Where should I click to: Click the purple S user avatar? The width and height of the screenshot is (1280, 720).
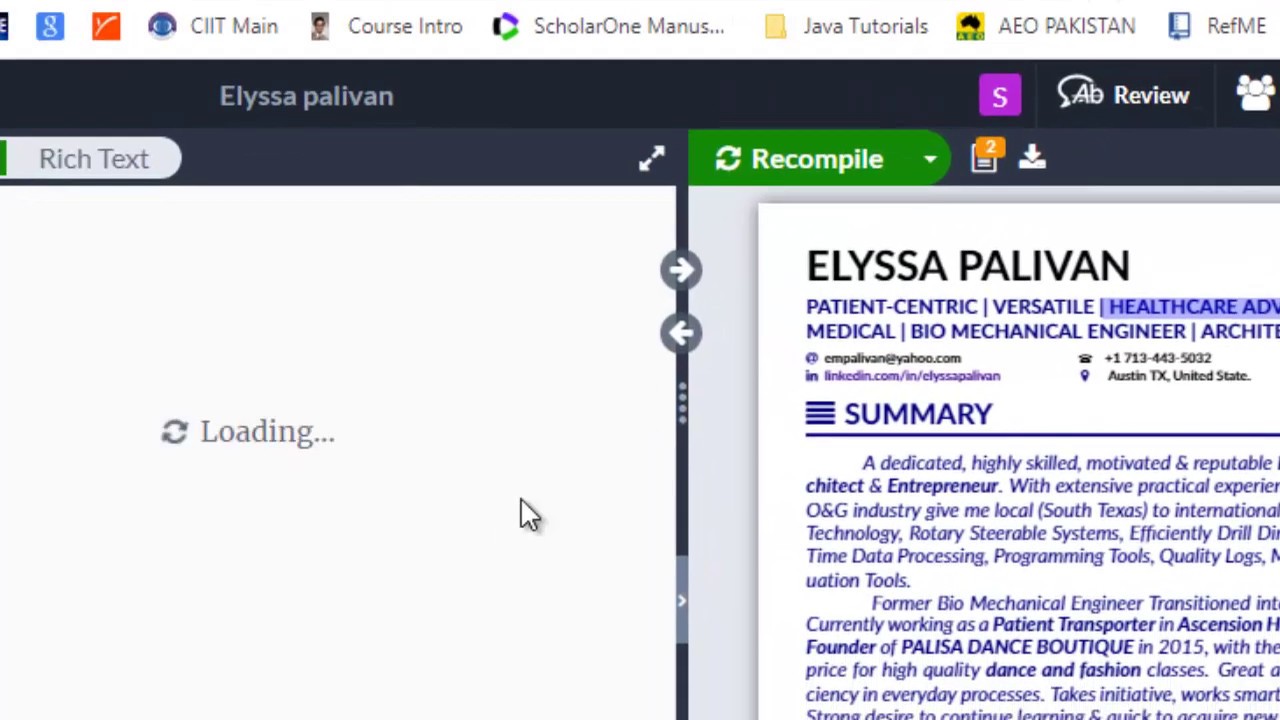click(x=999, y=96)
